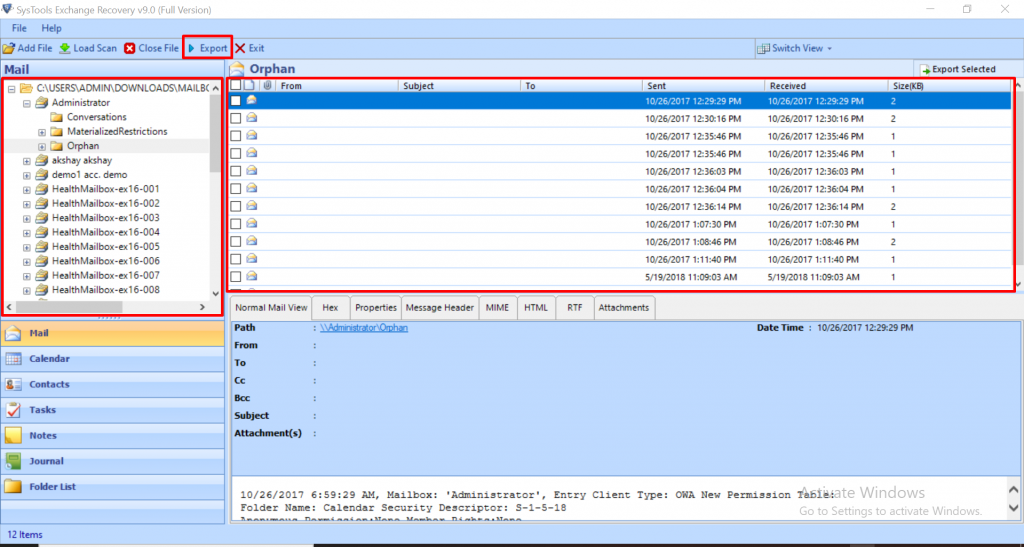
Task: Click the \\Administrator\Orphan path link
Action: [x=362, y=328]
